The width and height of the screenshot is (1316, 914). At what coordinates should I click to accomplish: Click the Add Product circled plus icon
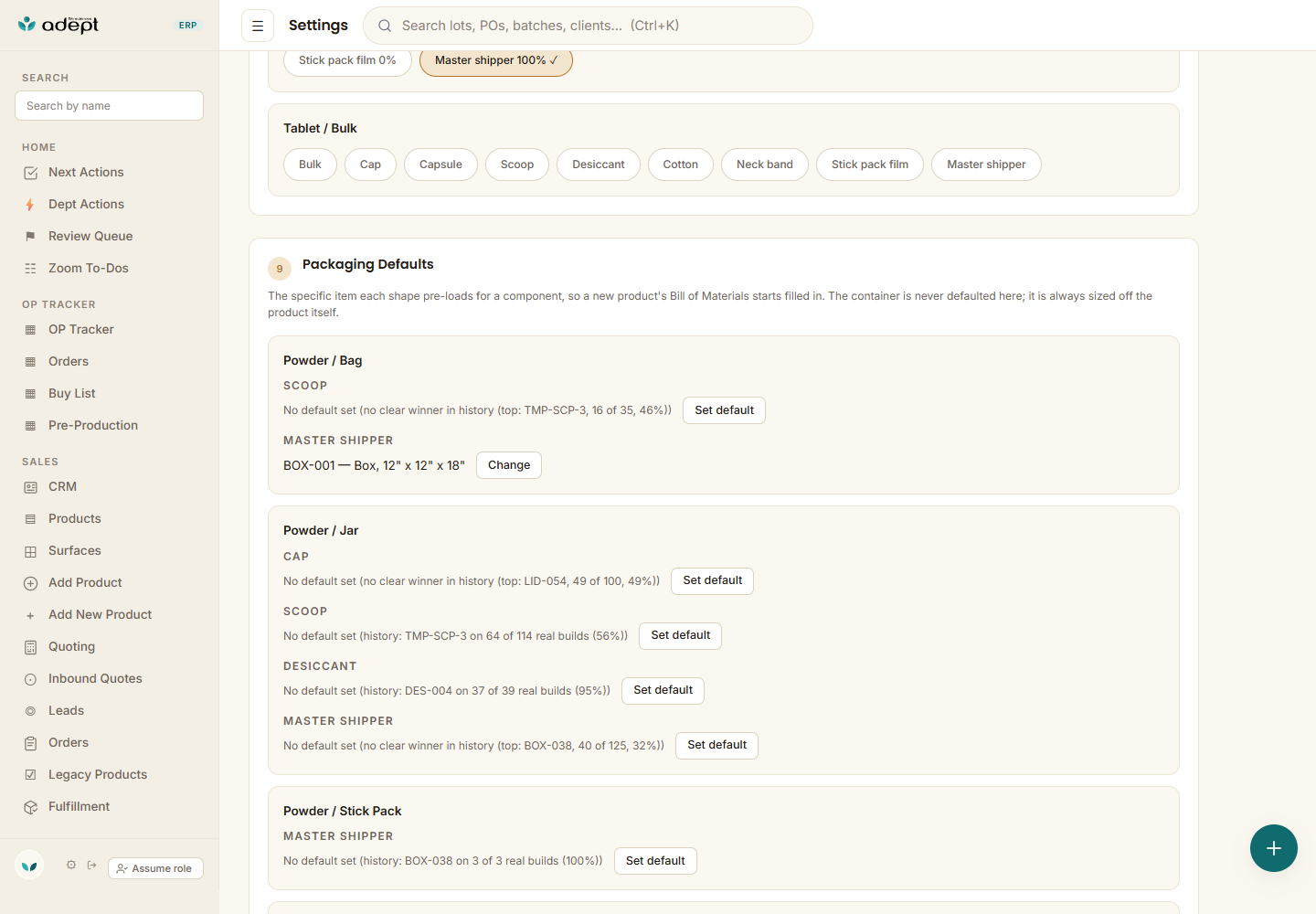point(30,583)
